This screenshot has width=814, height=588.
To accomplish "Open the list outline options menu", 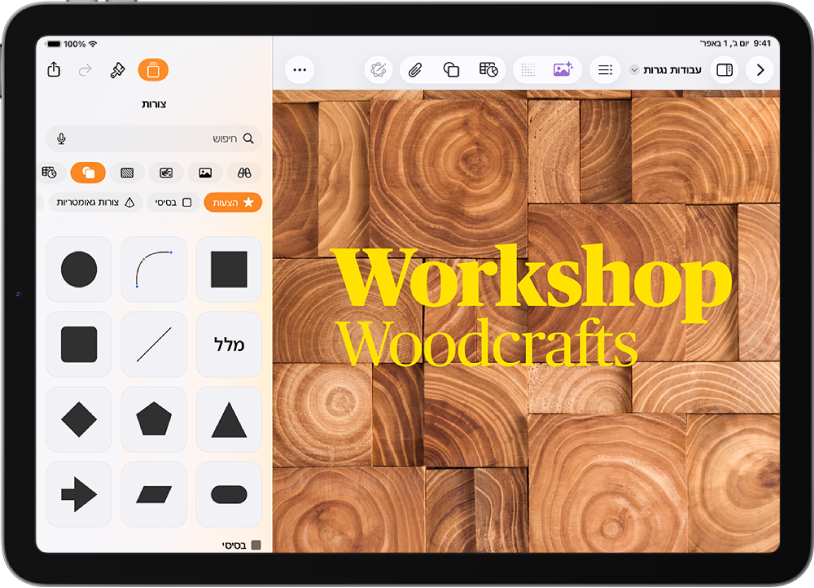I will 605,70.
